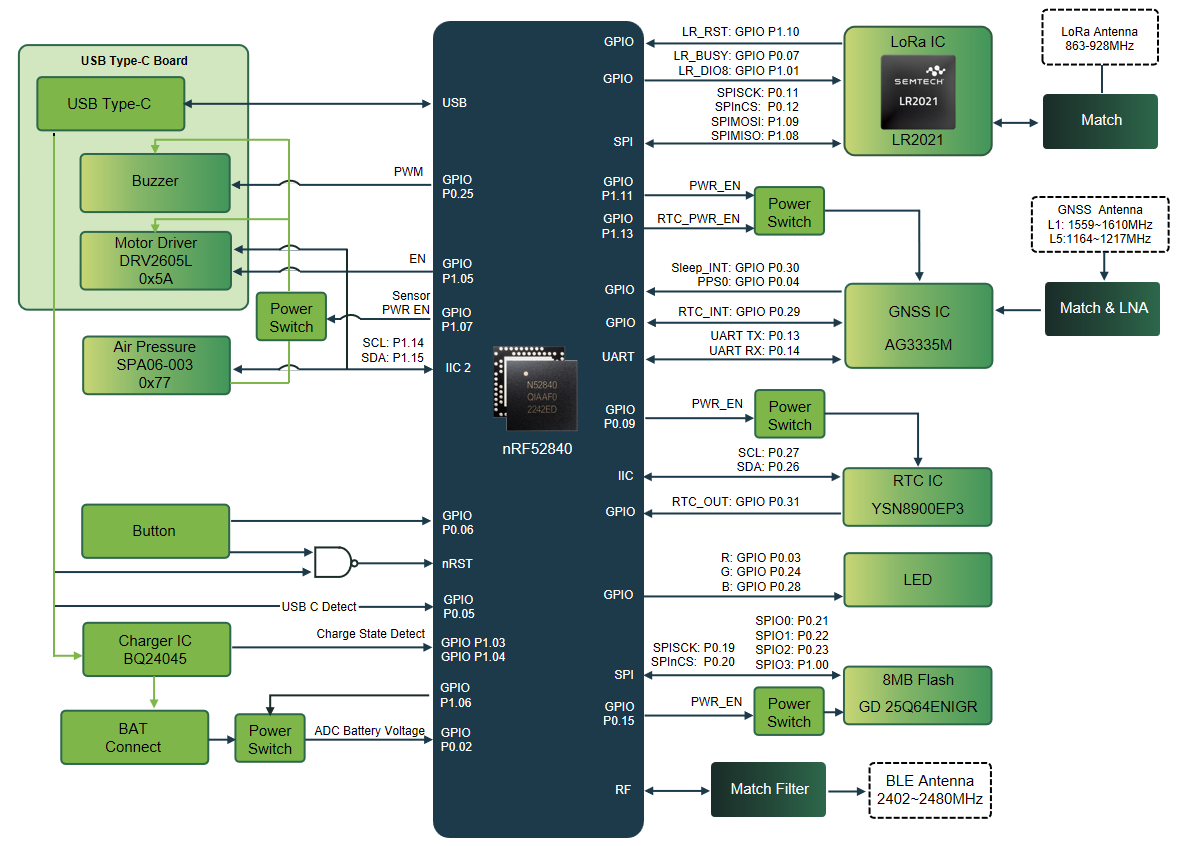Click 'SPInCS: P0.20' label
Screen dimensions: 1188x846
692,661
